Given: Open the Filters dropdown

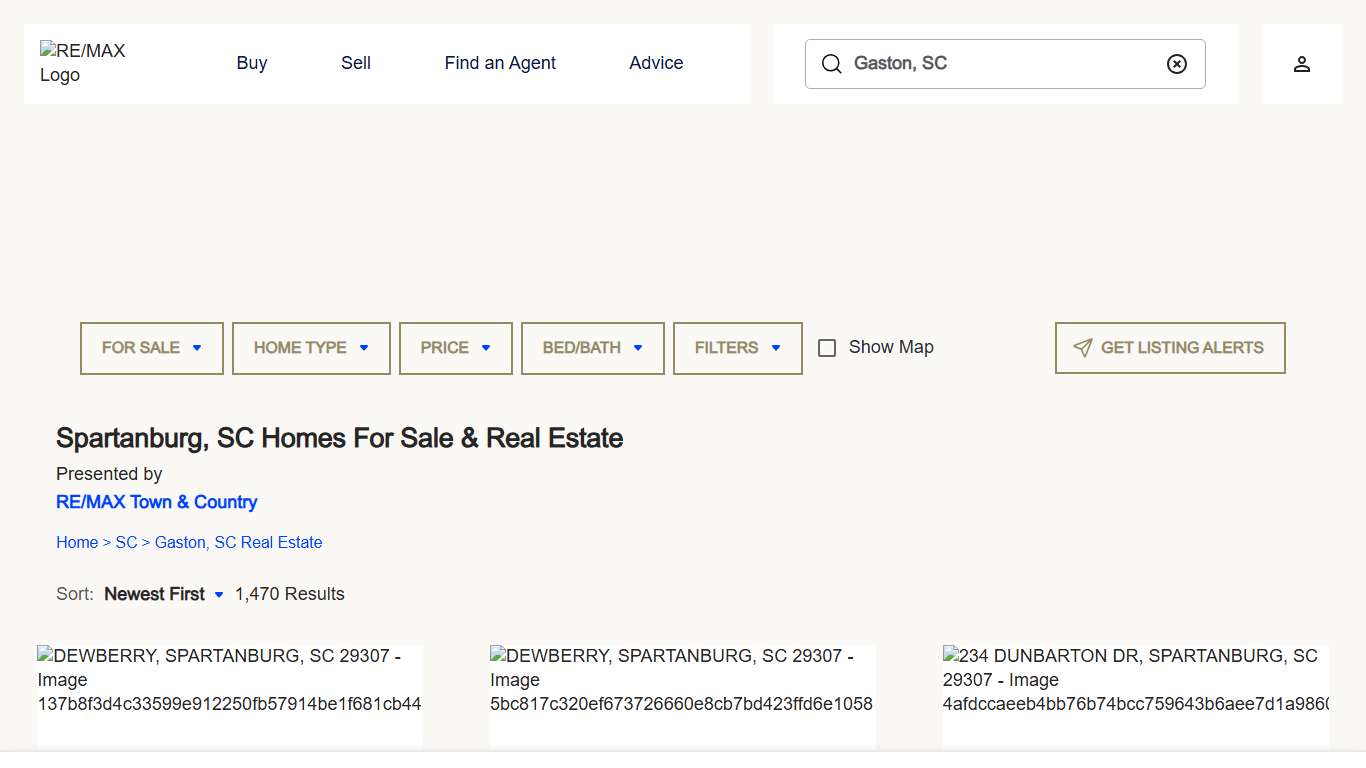Looking at the screenshot, I should 738,348.
